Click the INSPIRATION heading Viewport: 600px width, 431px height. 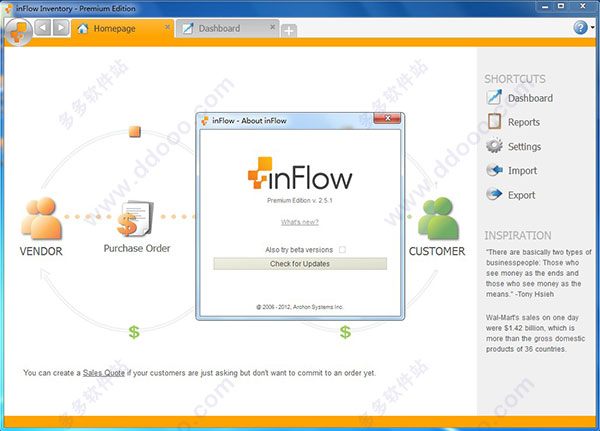pyautogui.click(x=518, y=235)
